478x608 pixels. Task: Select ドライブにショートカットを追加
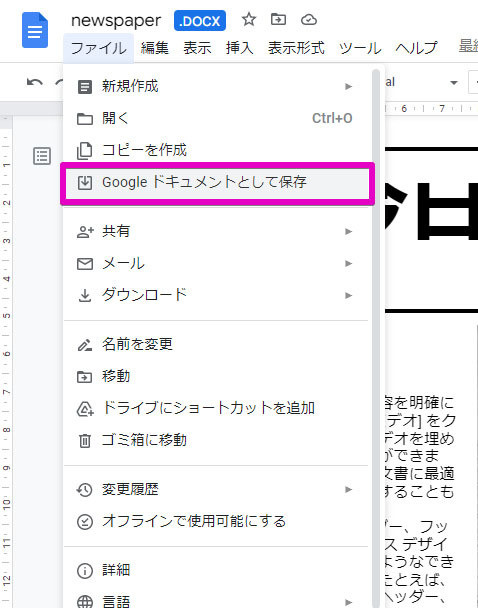216,408
